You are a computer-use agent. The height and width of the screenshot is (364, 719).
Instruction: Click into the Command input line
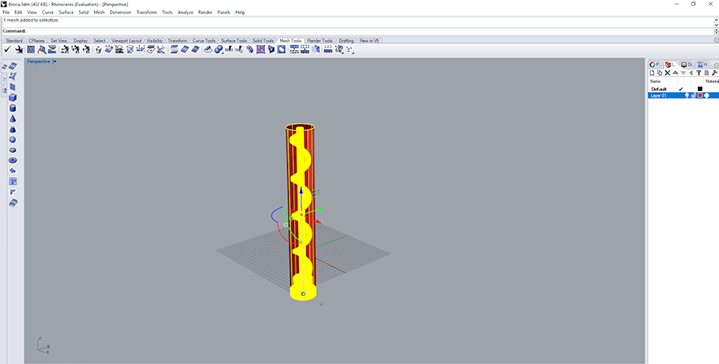click(358, 31)
